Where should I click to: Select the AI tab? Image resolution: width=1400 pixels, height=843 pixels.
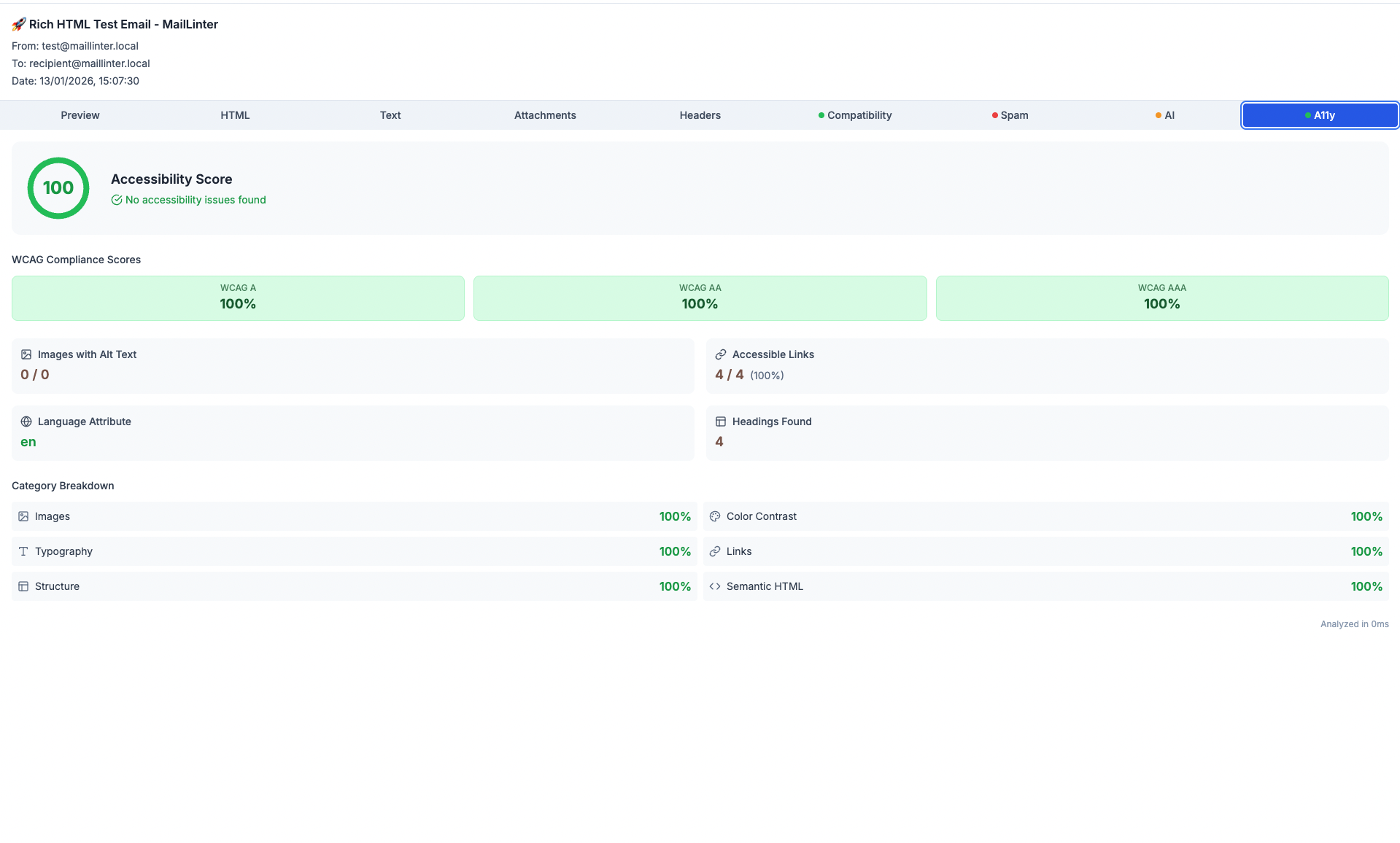[x=1166, y=114]
